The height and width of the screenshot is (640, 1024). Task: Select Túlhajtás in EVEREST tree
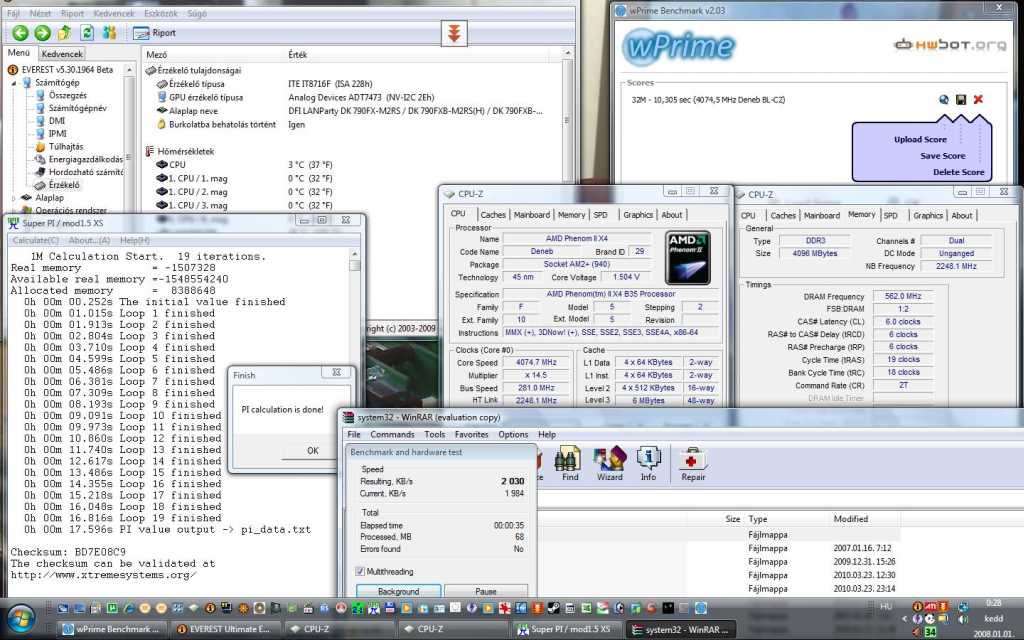(66, 147)
